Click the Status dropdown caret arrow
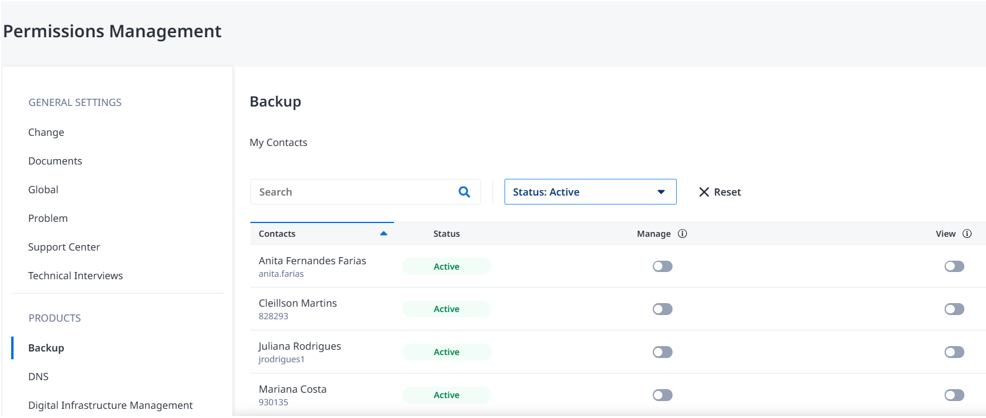This screenshot has height=418, width=986. tap(661, 192)
